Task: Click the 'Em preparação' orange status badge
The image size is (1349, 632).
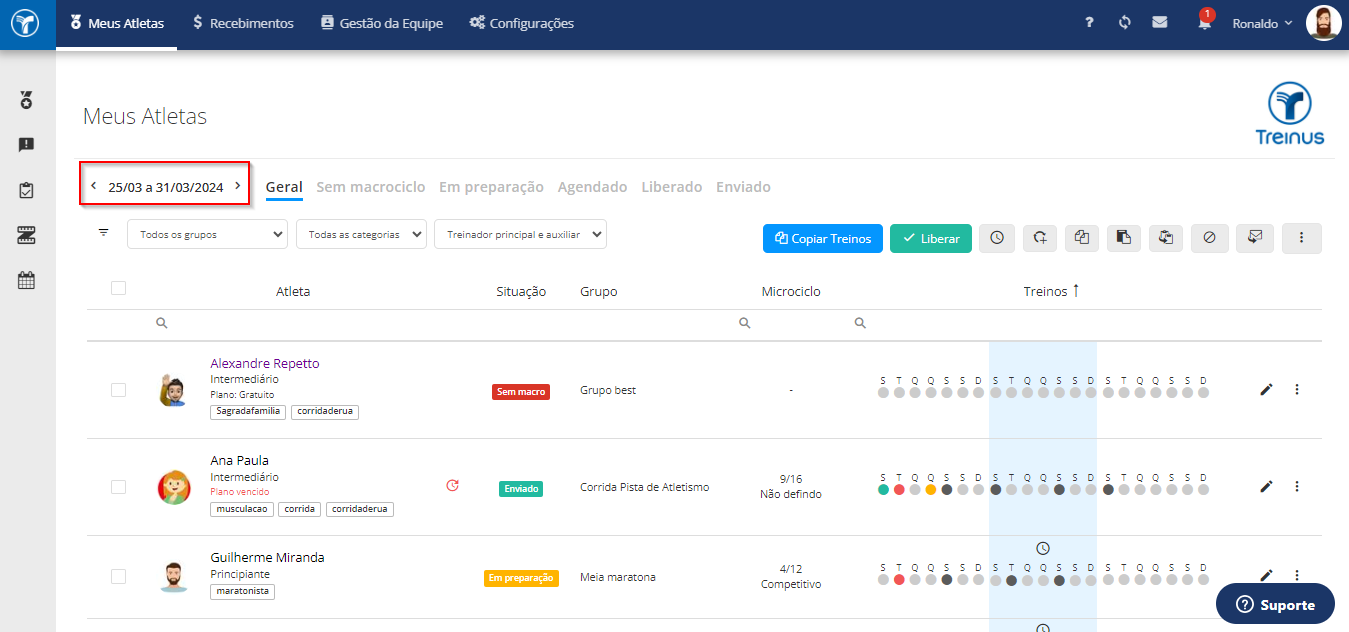Action: [521, 578]
